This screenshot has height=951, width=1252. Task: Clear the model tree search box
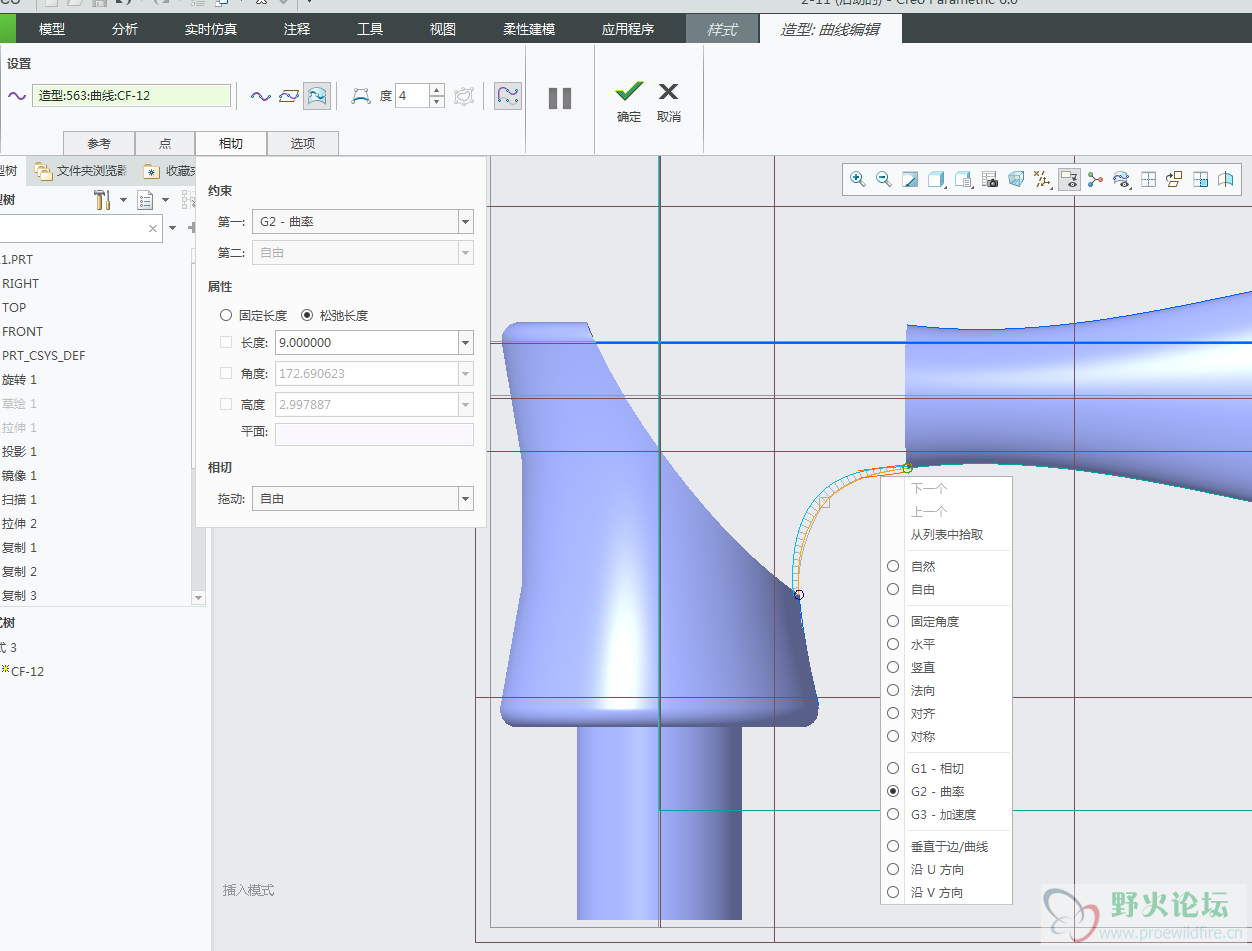(153, 229)
